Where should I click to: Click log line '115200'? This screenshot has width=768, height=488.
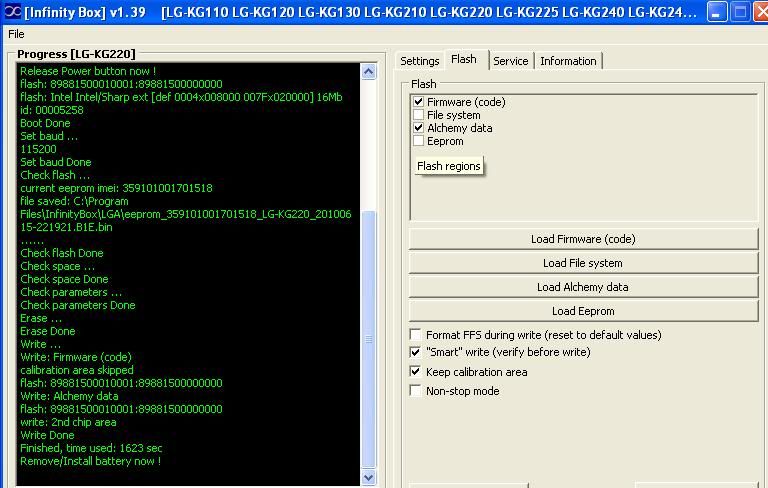pyautogui.click(x=38, y=149)
